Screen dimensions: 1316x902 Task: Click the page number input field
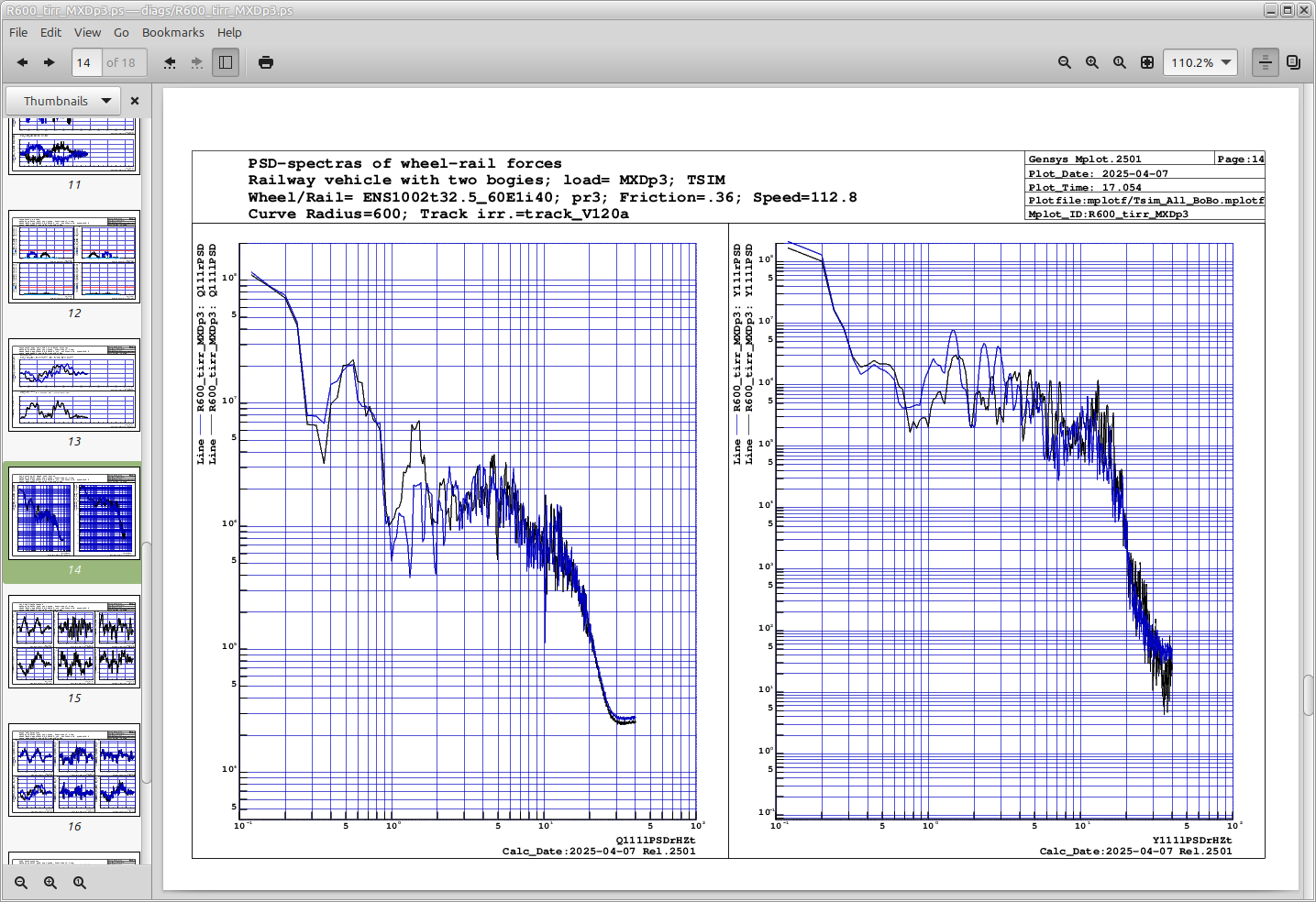pos(86,62)
